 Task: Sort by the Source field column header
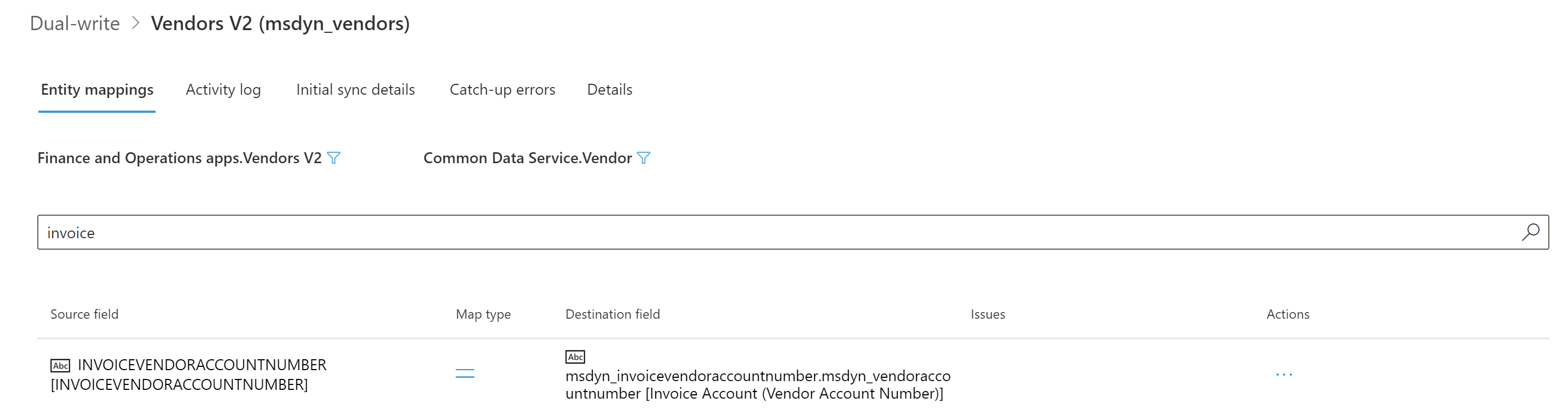tap(84, 314)
